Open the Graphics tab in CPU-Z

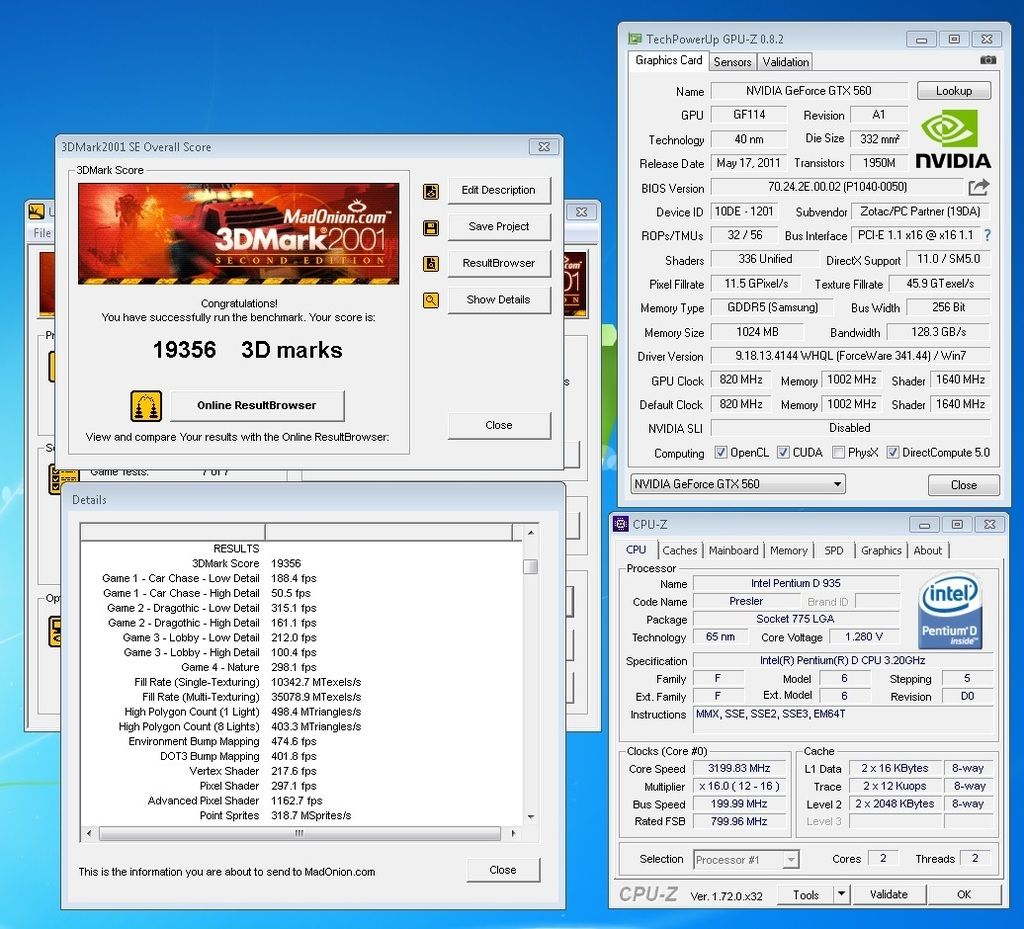click(x=881, y=550)
